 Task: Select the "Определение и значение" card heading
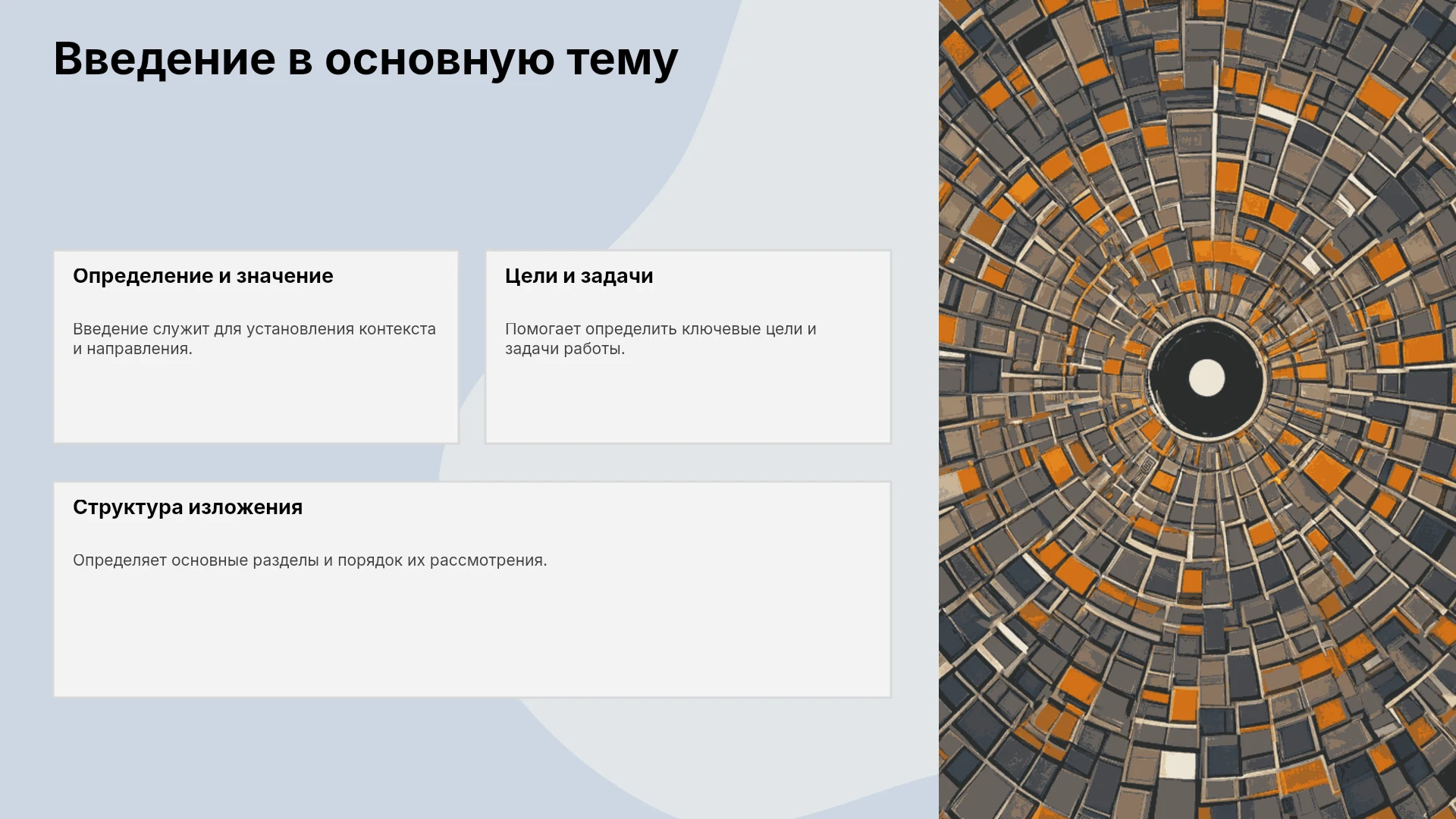point(202,276)
